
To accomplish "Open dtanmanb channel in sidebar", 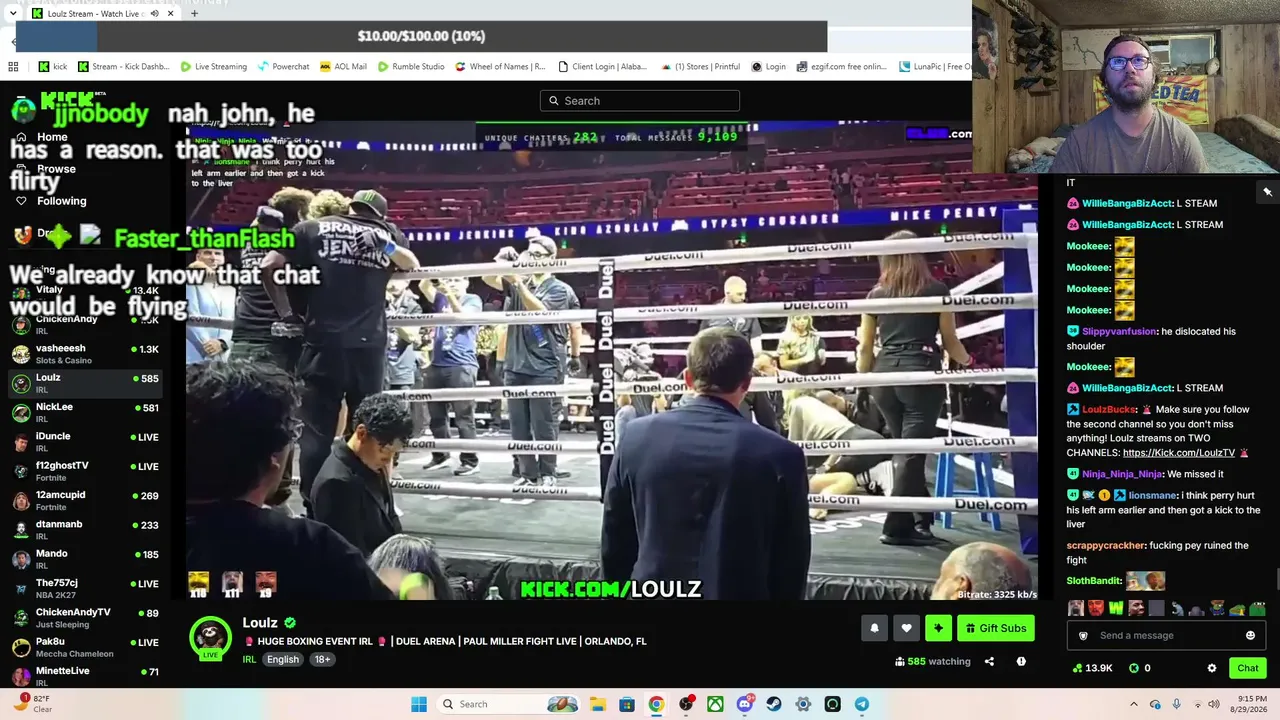I will coord(85,529).
